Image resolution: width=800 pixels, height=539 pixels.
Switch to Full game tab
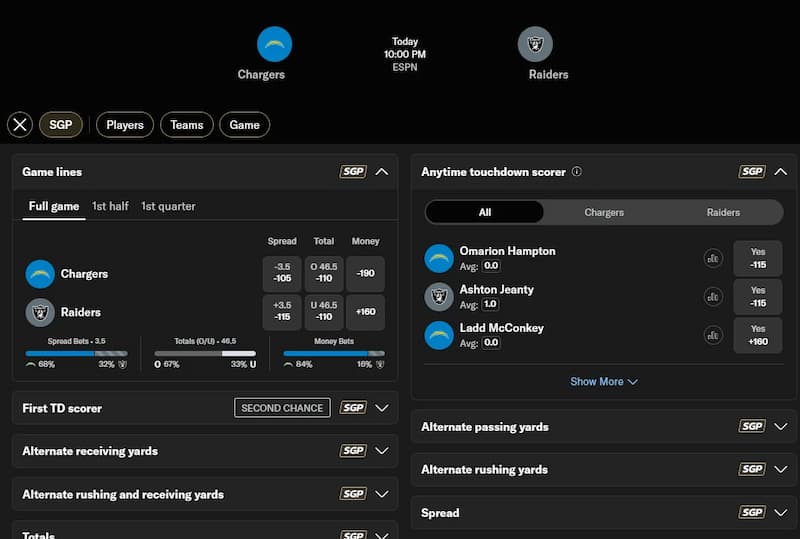[54, 206]
